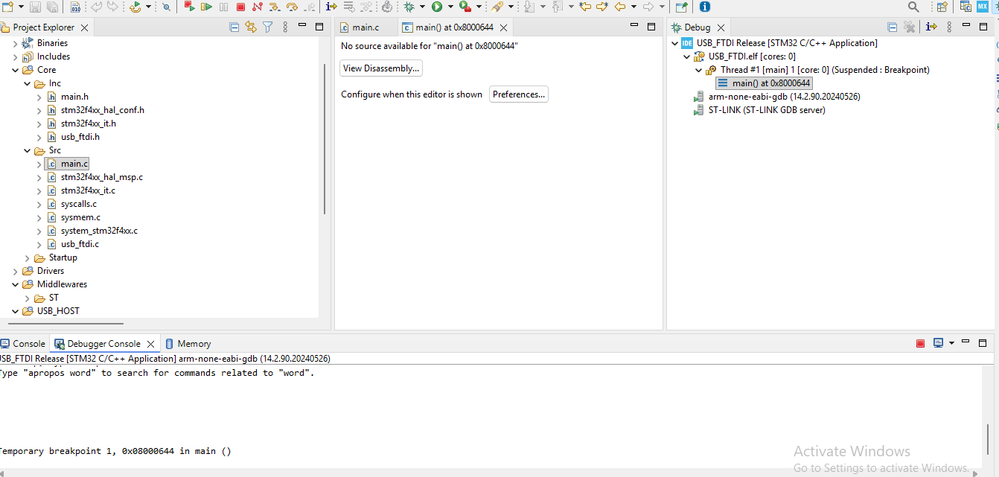Viewport: 999px width, 477px height.
Task: Click the Preferences... button
Action: click(519, 94)
